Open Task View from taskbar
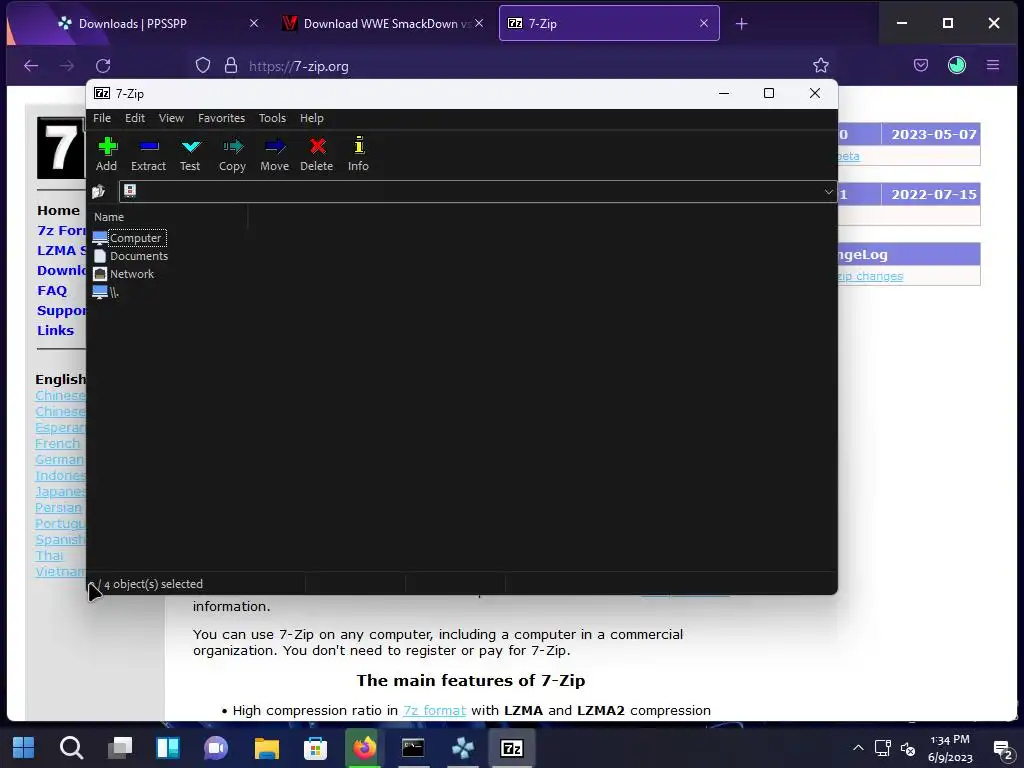1024x768 pixels. (120, 748)
